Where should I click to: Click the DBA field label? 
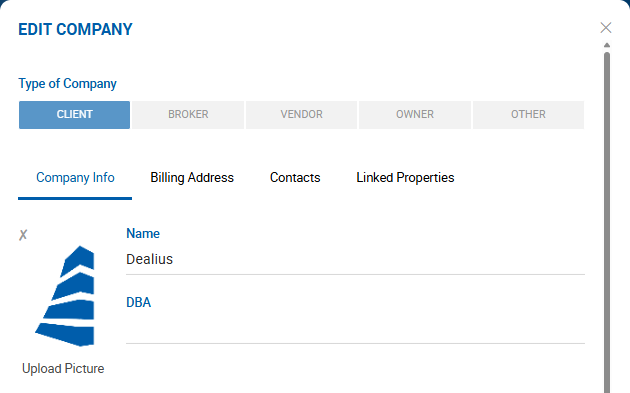[139, 302]
